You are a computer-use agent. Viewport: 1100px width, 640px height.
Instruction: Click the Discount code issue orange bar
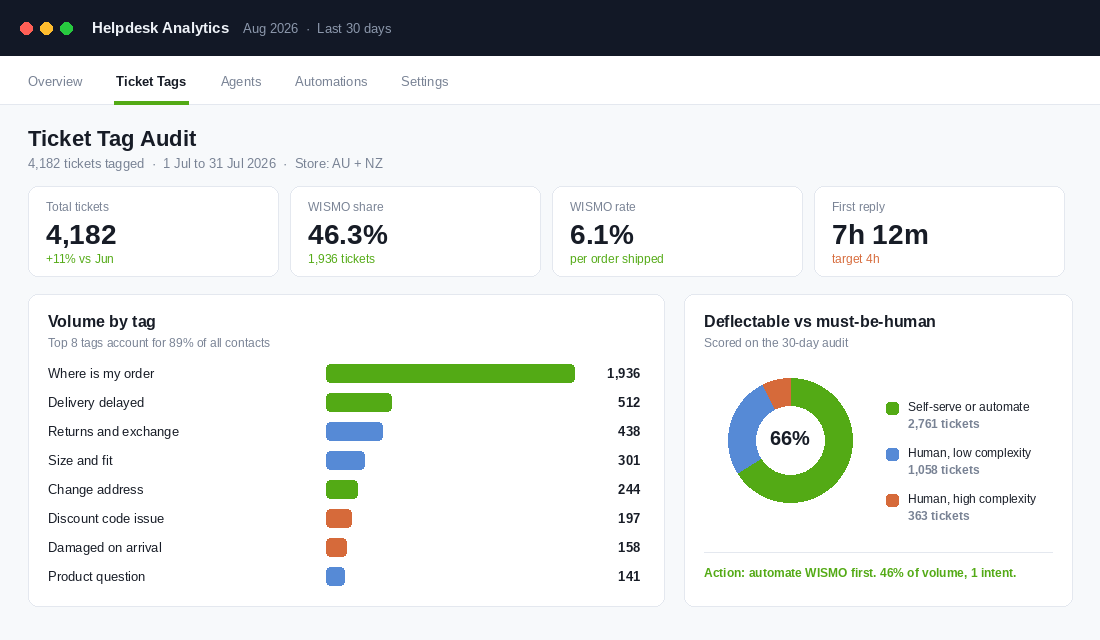click(x=339, y=519)
